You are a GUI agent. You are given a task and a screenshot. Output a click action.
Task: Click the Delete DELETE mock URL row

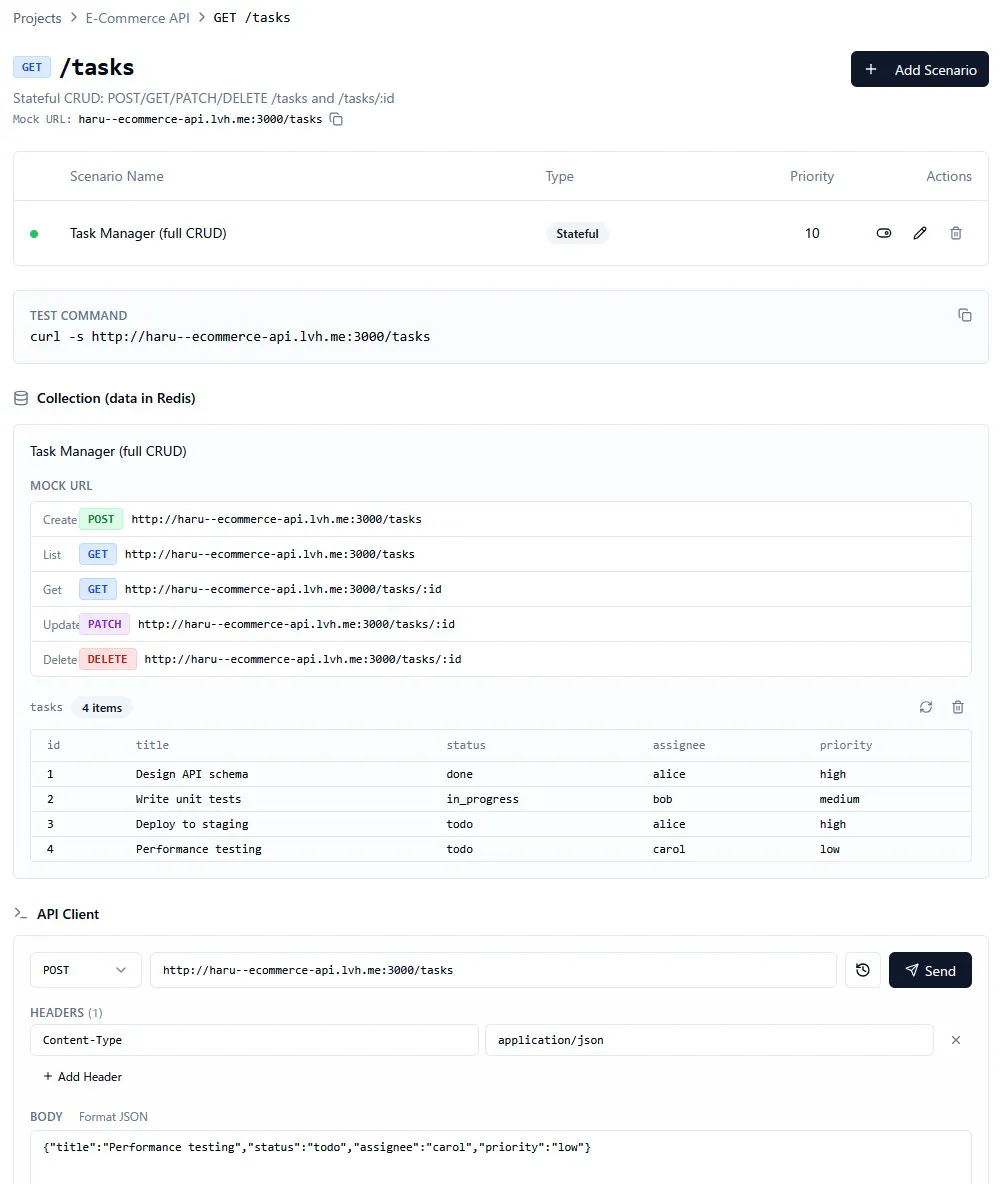click(500, 658)
